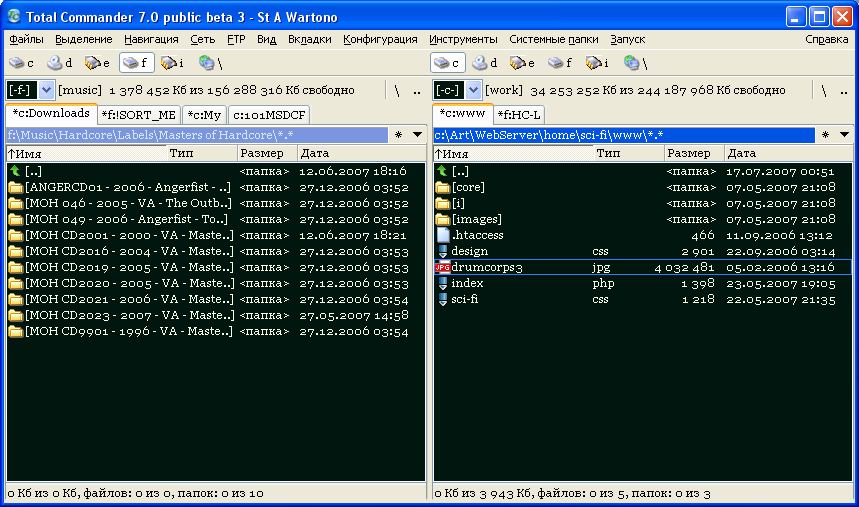This screenshot has width=859, height=507.
Task: Open network drive icon in left drive bar
Action: coord(210,63)
